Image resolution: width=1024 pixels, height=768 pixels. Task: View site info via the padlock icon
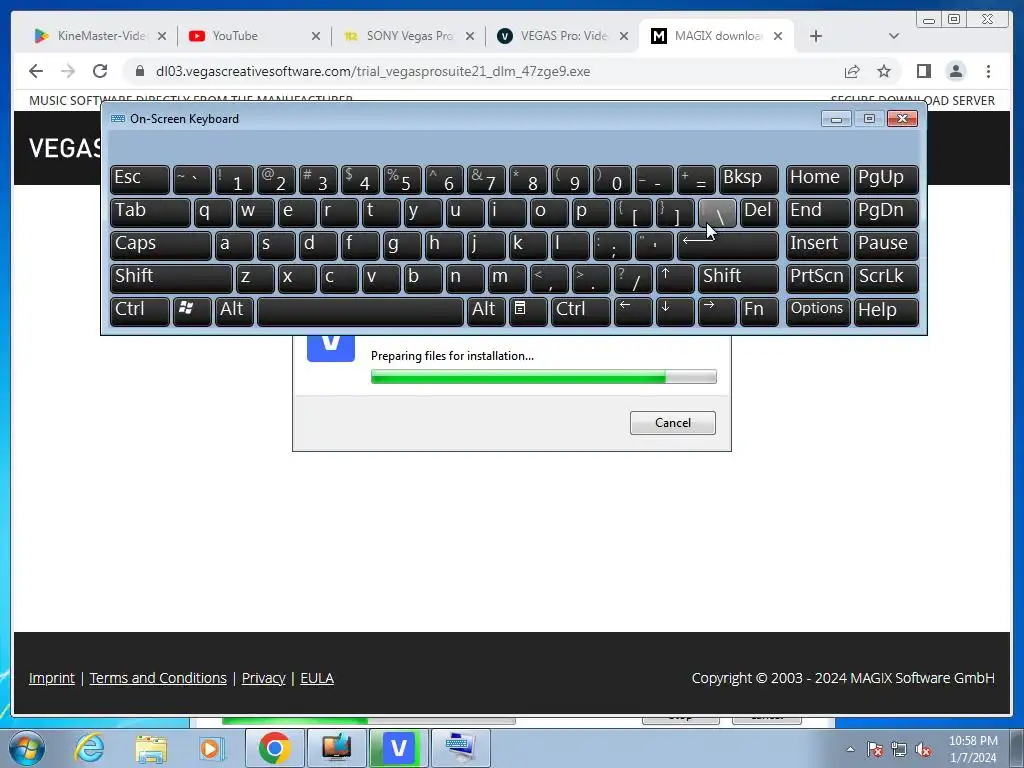[140, 71]
